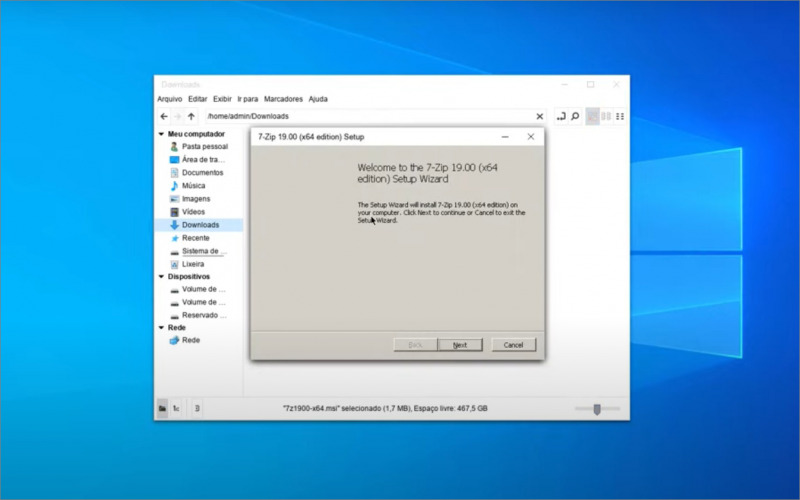Open the search magnifier in toolbar
The image size is (800, 500).
[x=575, y=116]
